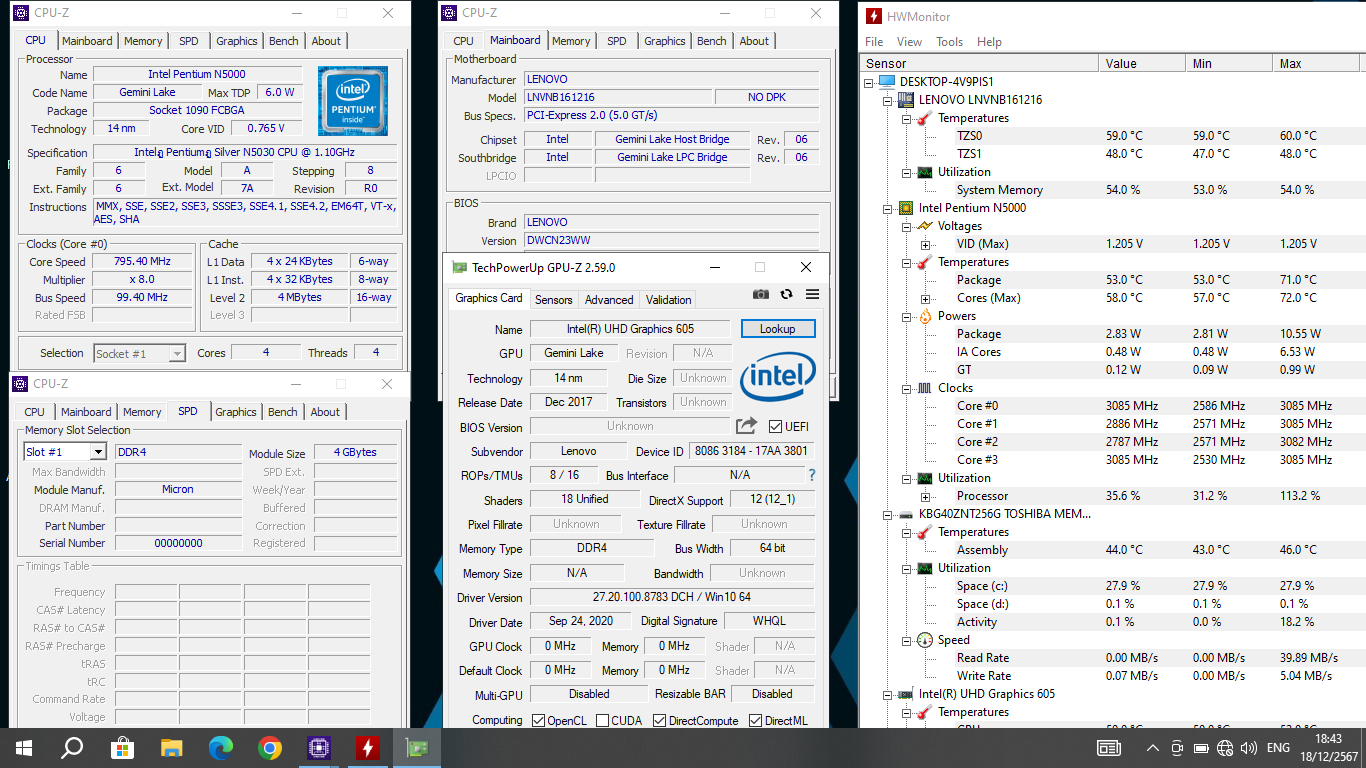The image size is (1366, 768).
Task: Launch Microsoft Edge from the taskbar
Action: point(220,748)
